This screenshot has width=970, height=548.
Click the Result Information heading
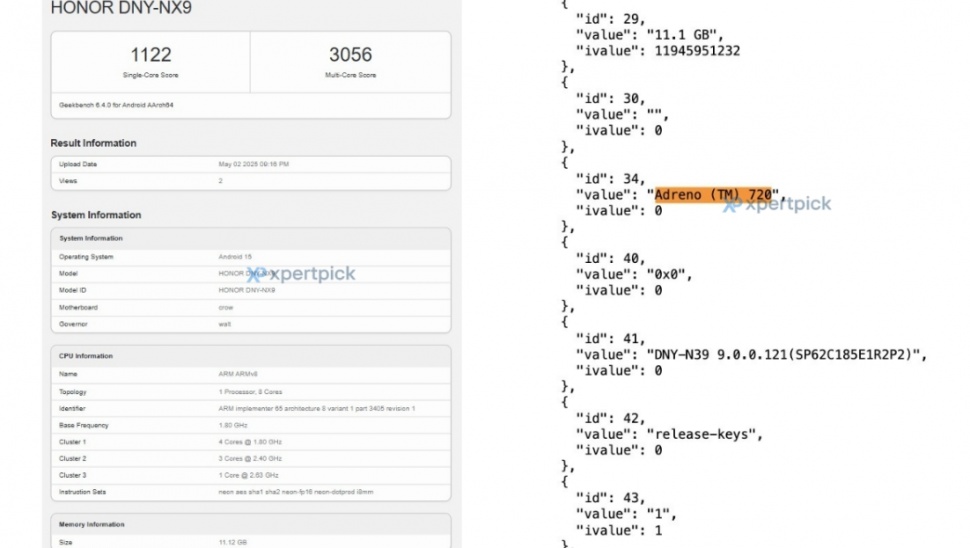pyautogui.click(x=93, y=143)
